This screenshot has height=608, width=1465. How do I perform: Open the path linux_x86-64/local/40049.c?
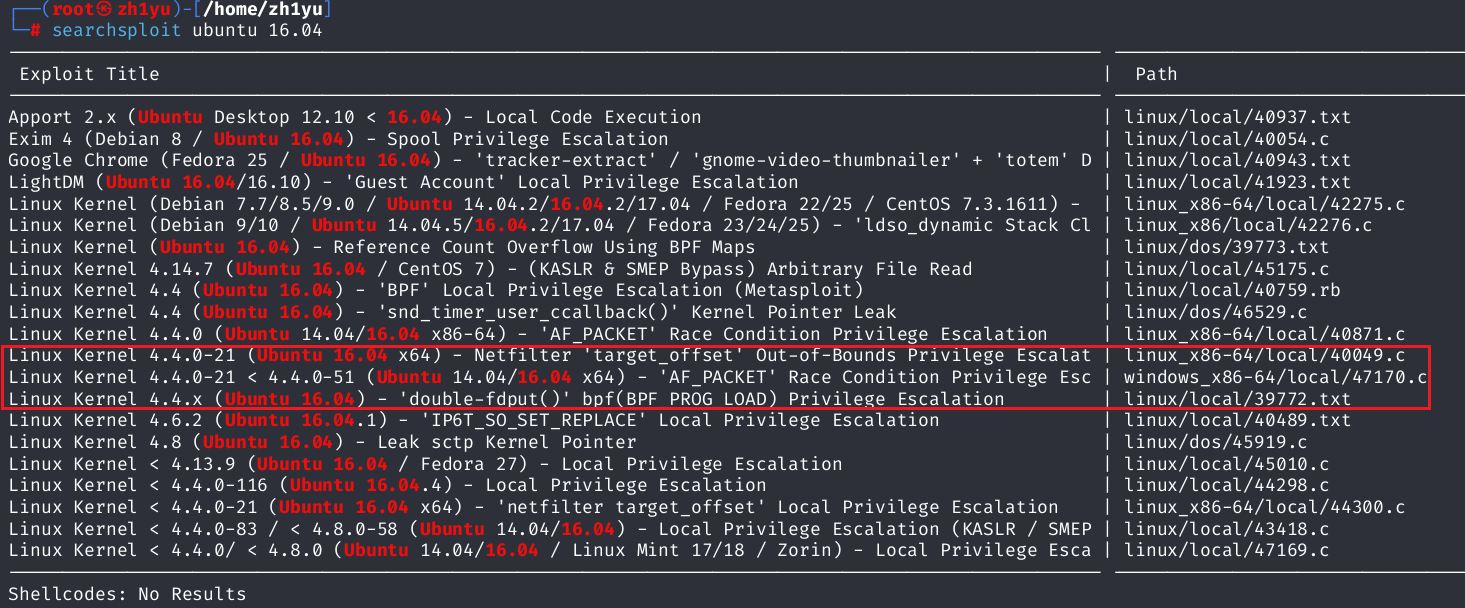tap(1264, 355)
